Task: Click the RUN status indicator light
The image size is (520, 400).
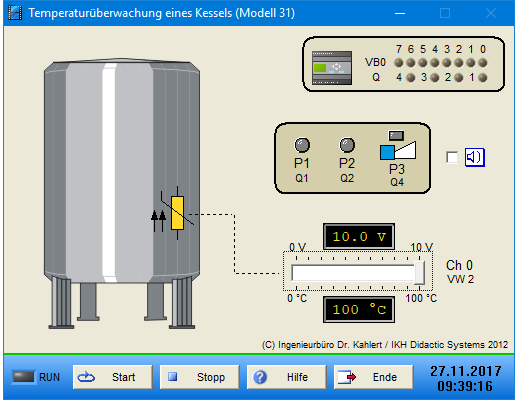Action: point(23,377)
